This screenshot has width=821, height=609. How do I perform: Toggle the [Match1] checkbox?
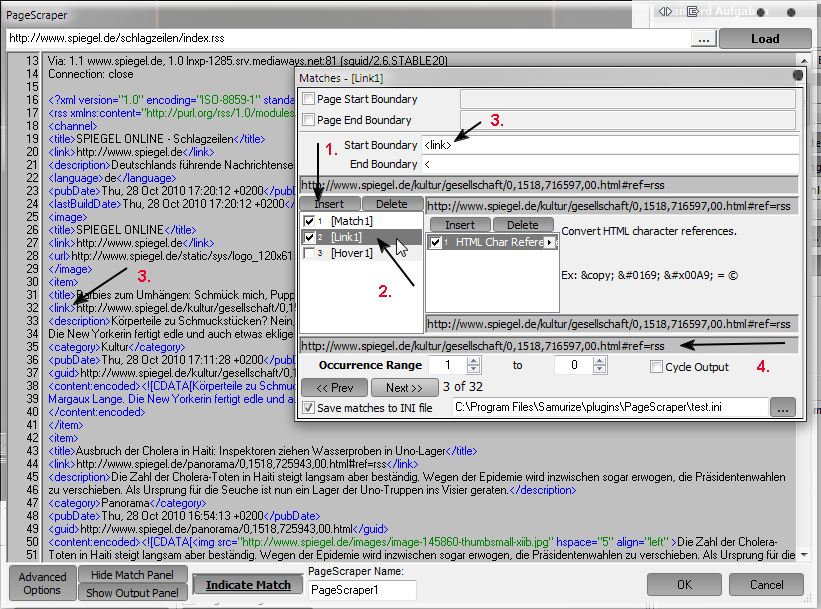coord(309,221)
